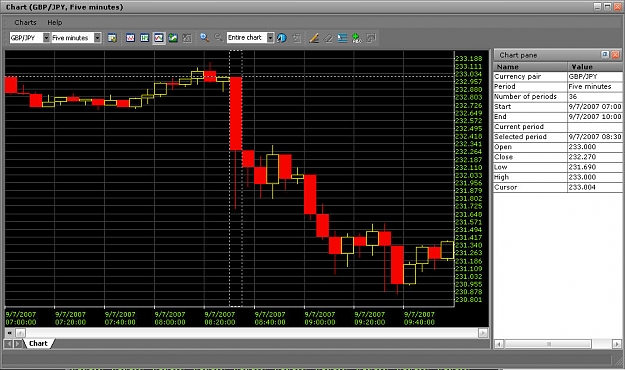Click the Low value 231.690

(x=595, y=167)
